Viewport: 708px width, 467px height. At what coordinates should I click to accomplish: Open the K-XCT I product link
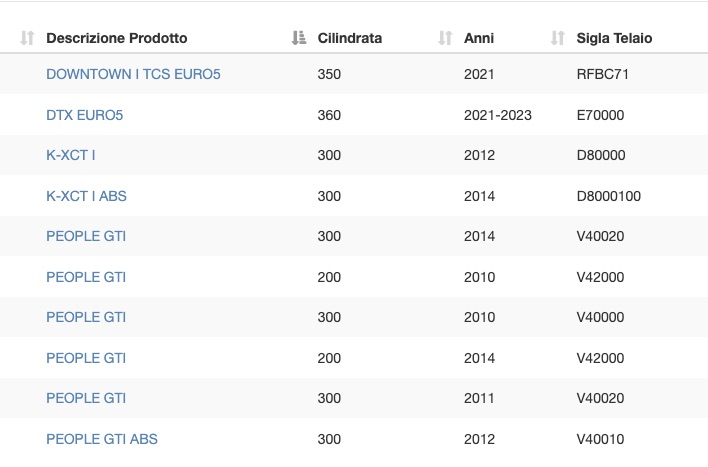click(x=70, y=155)
